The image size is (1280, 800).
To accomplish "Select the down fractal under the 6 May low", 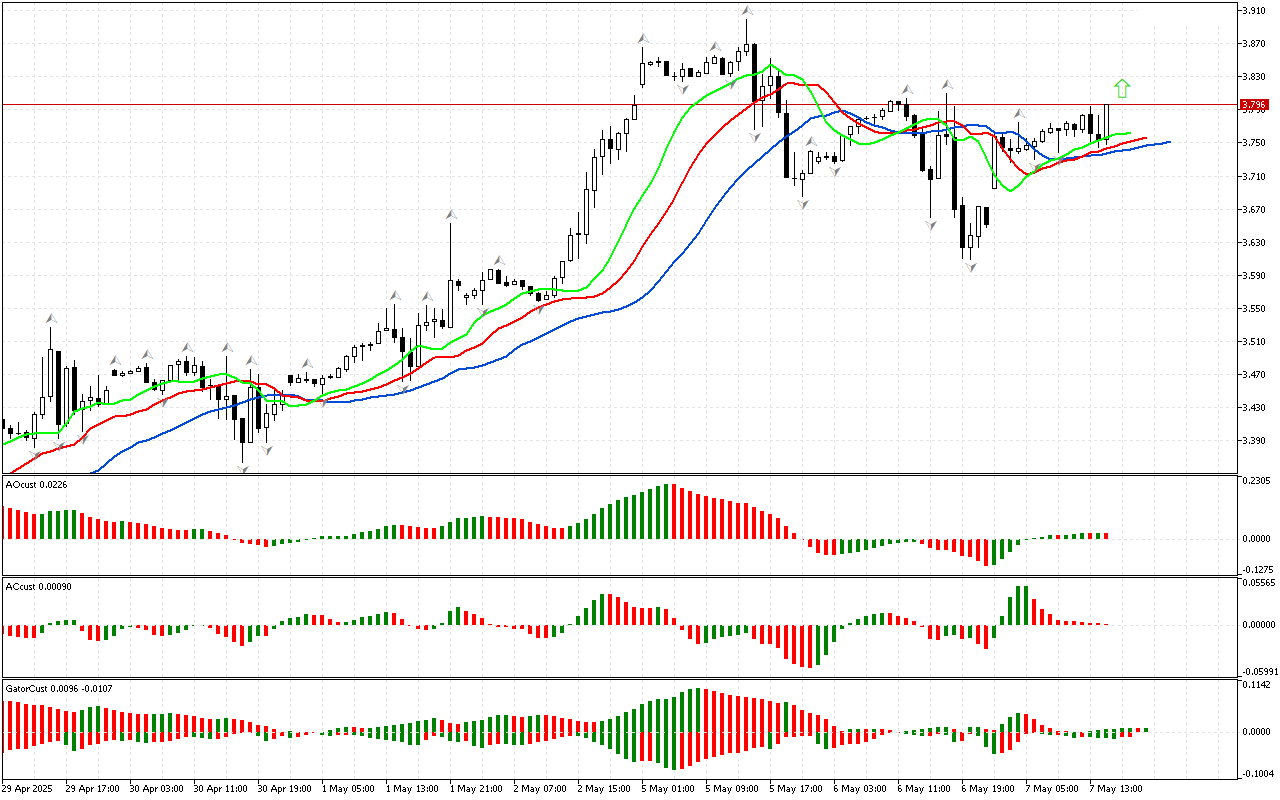I will point(970,268).
